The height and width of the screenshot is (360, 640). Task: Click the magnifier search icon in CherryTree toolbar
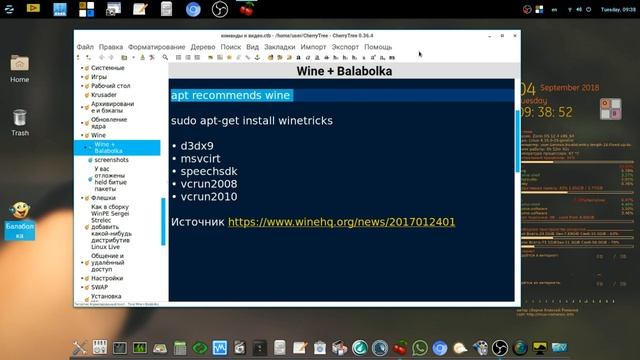coord(165,58)
